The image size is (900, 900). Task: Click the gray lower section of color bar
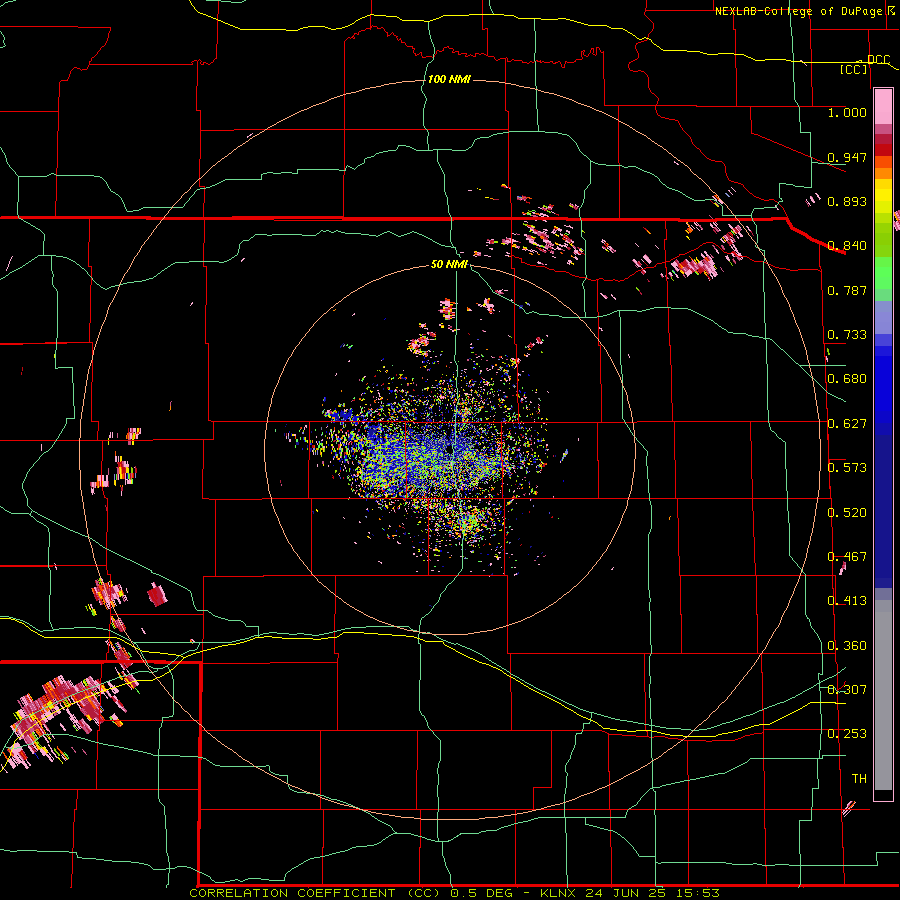point(883,695)
